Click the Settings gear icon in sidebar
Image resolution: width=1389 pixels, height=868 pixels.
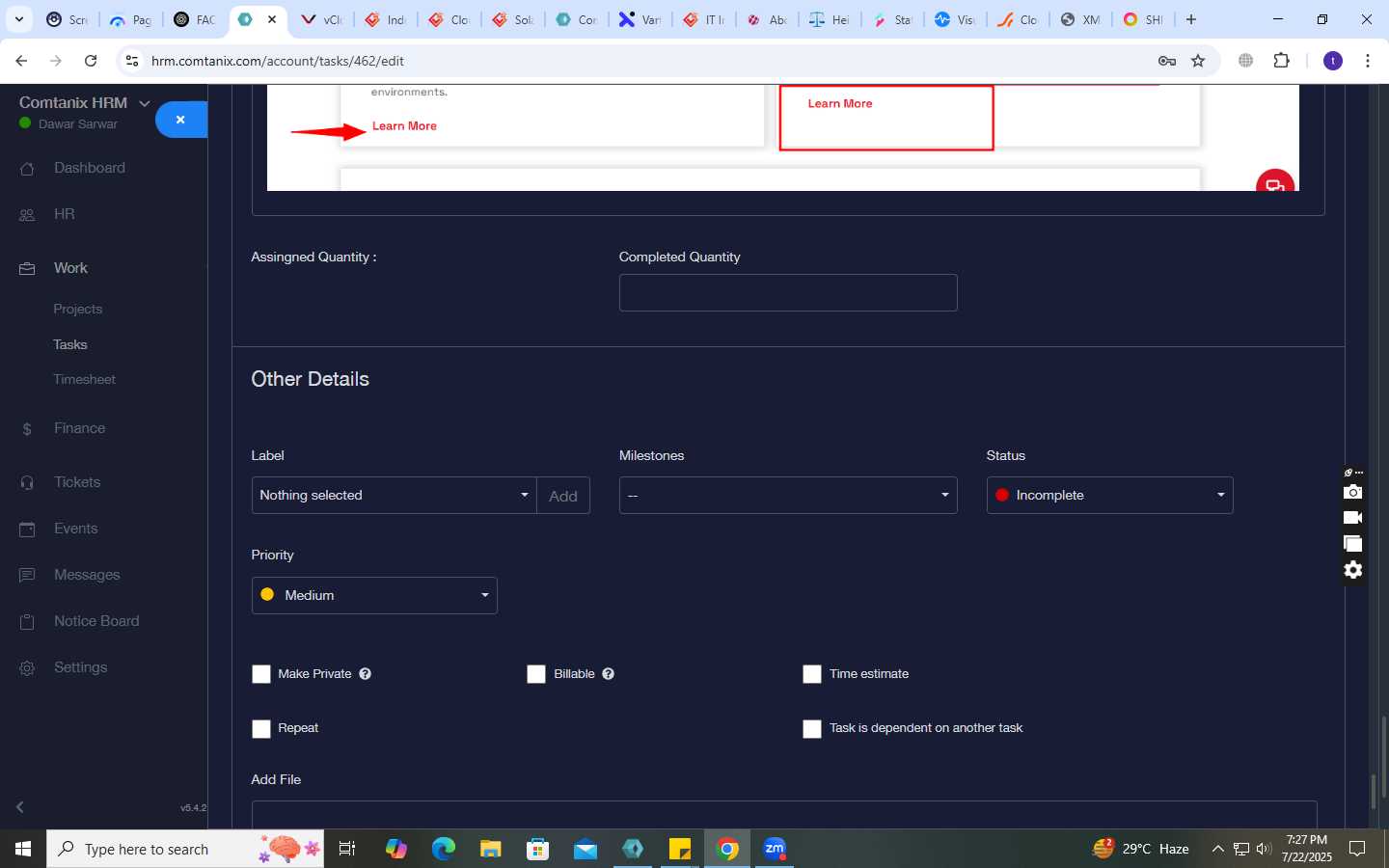click(27, 668)
